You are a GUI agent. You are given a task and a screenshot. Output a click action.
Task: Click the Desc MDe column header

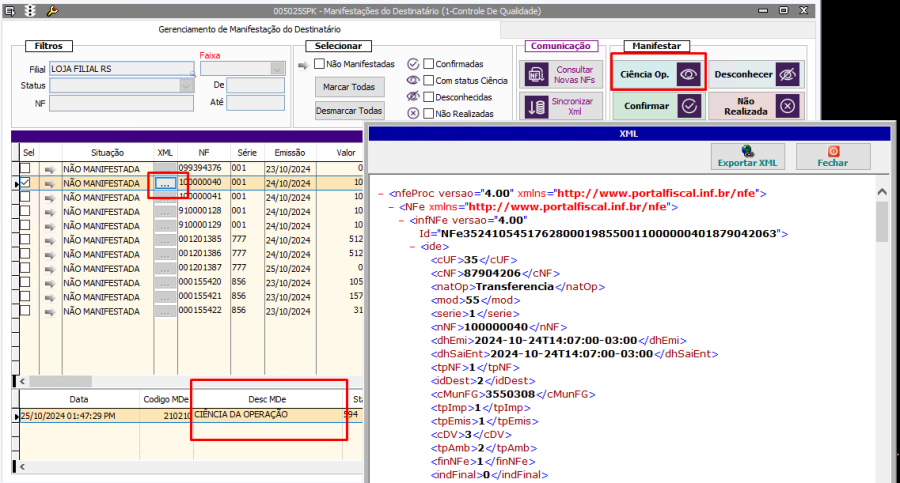(267, 399)
